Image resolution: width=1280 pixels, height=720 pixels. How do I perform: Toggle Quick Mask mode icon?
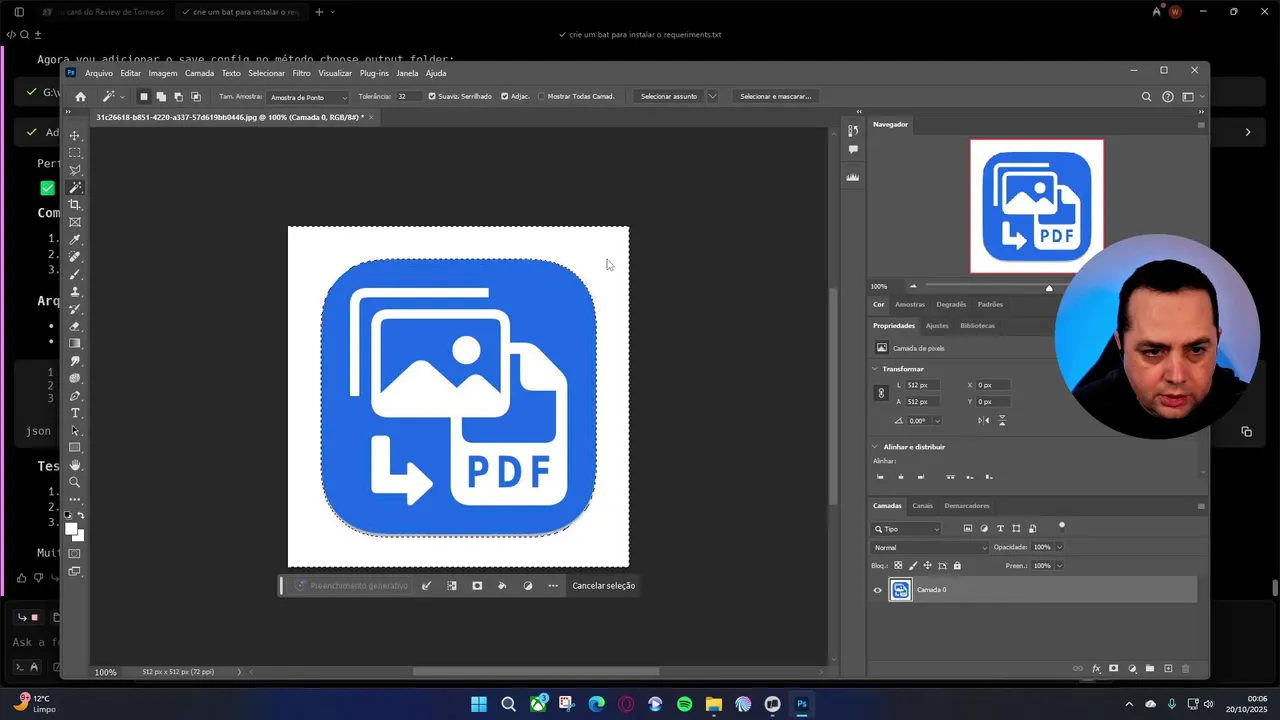click(x=75, y=554)
